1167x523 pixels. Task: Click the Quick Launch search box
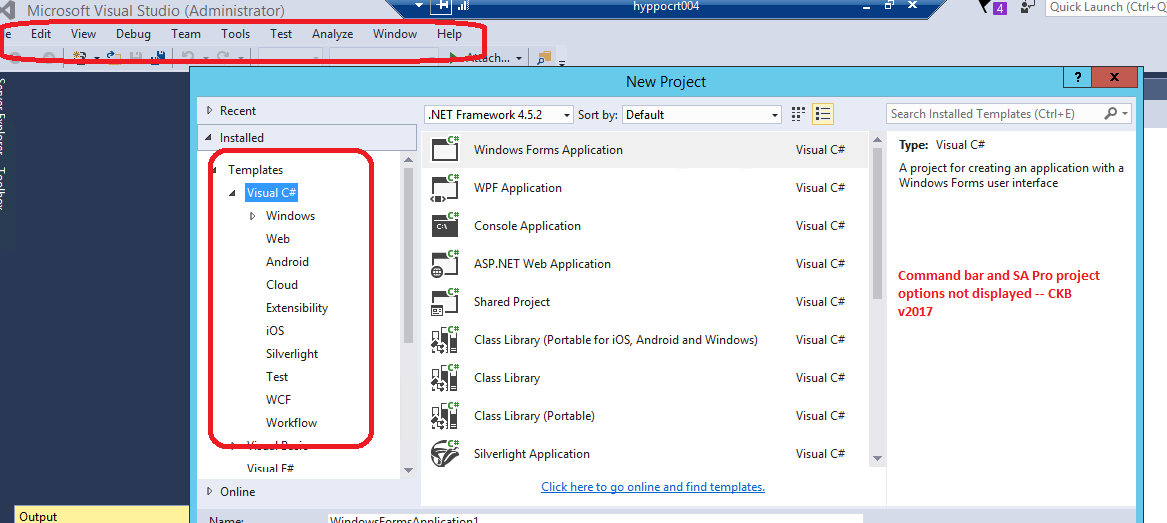(1106, 7)
